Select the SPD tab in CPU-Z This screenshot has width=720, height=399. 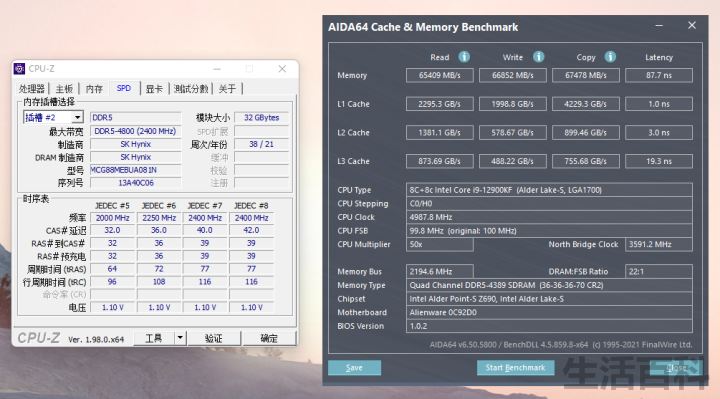(124, 88)
